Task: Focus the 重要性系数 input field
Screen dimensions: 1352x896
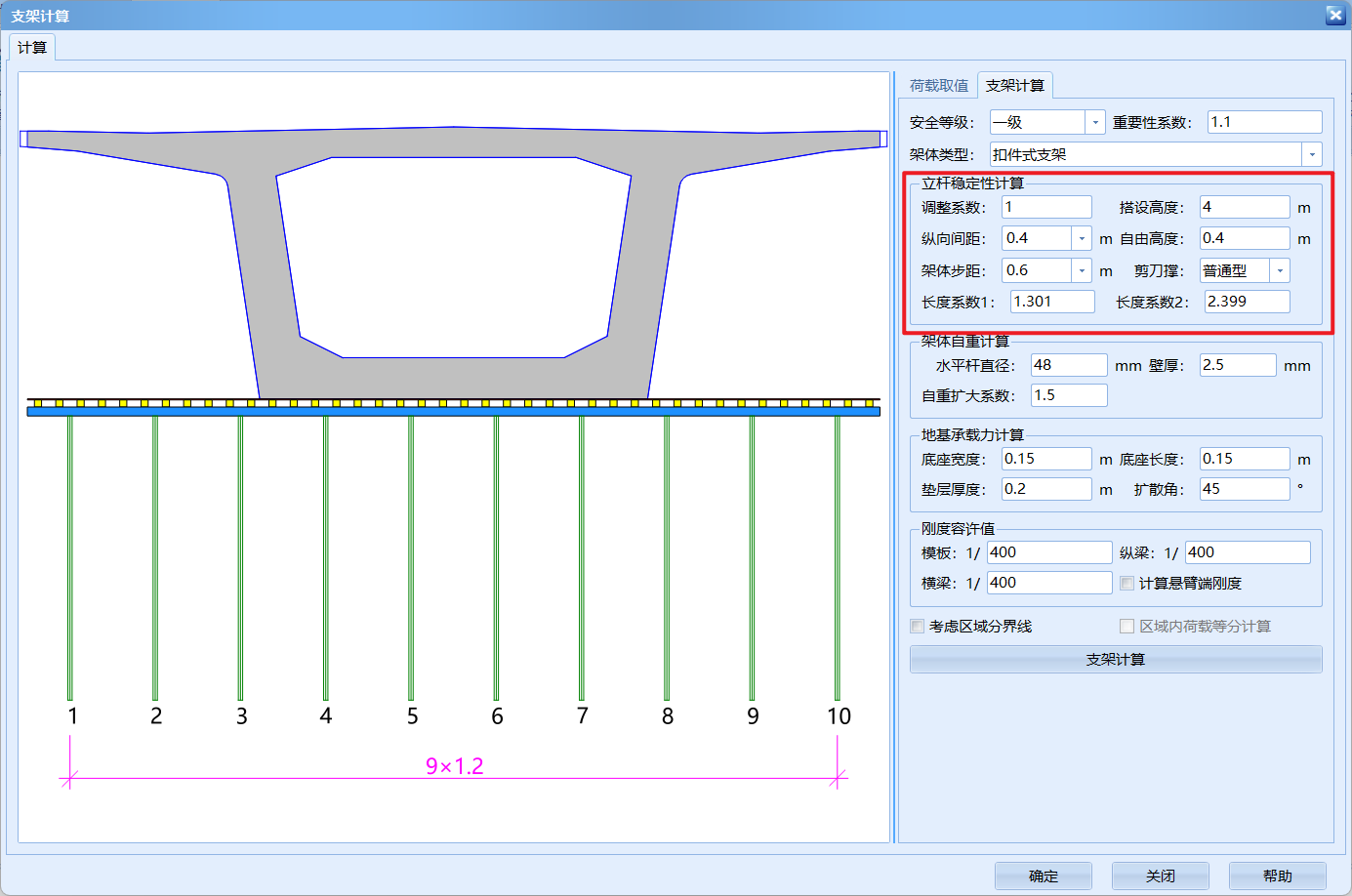Action: click(x=1263, y=123)
